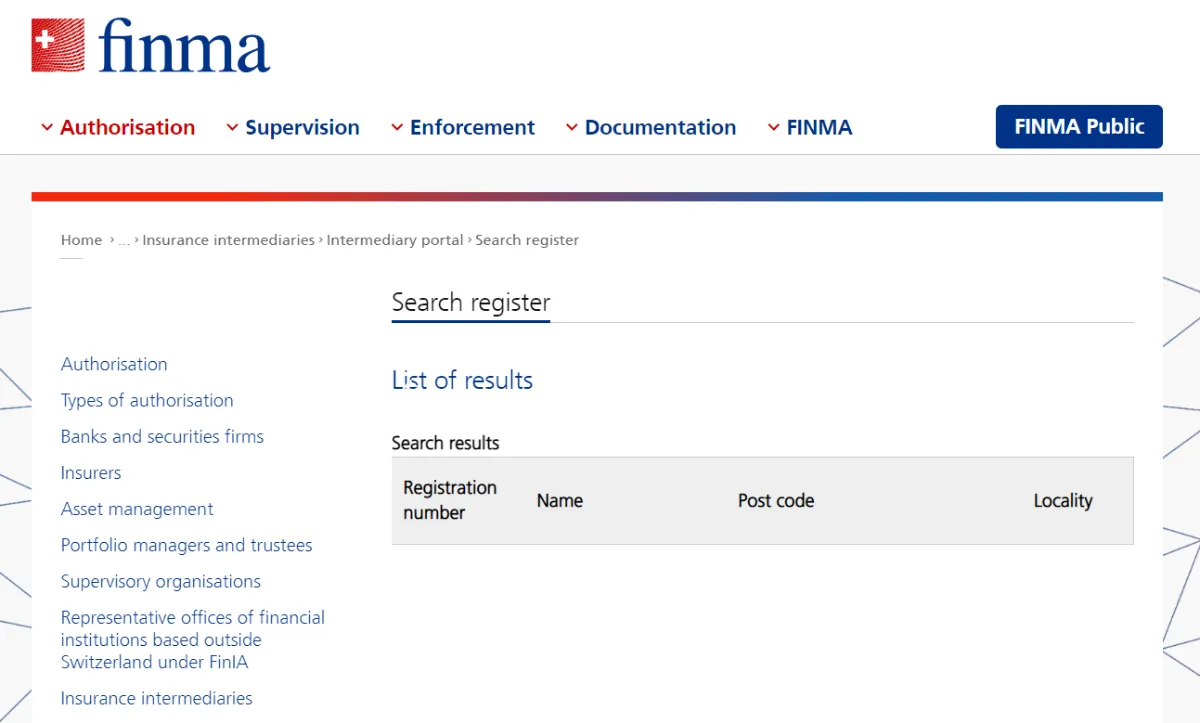1200x723 pixels.
Task: Expand the Documentation menu chevron
Action: 572,128
